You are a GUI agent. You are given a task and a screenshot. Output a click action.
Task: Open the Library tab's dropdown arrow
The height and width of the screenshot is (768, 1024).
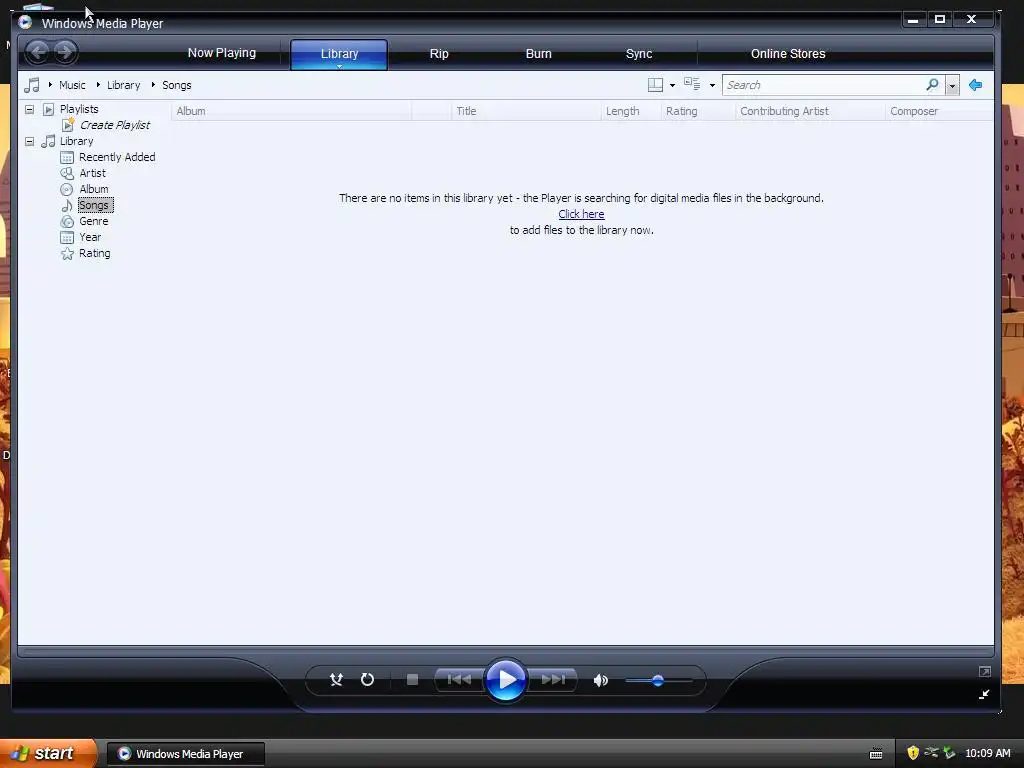click(340, 66)
